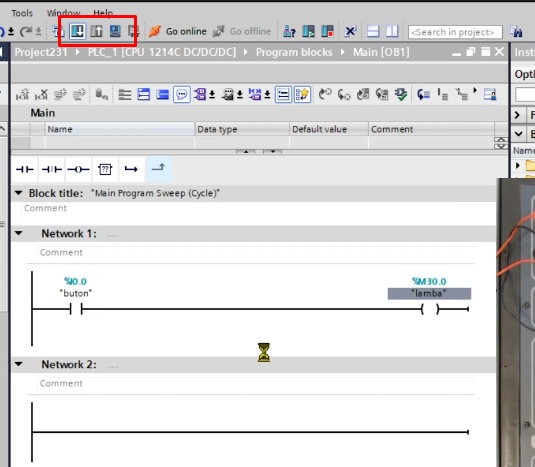The width and height of the screenshot is (535, 467).
Task: Click Program blocks in the breadcrumb
Action: [294, 52]
